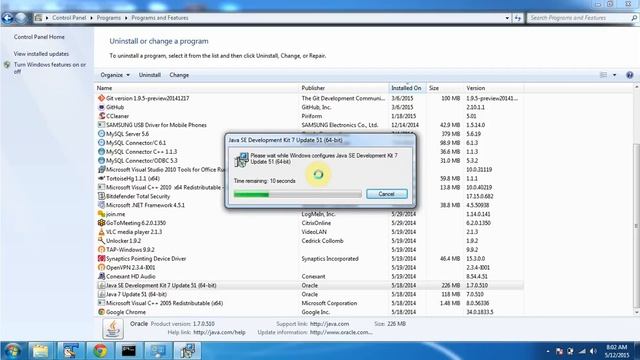The height and width of the screenshot is (360, 640).
Task: Click the GoToMeeting 6.2.0.1350 icon
Action: 101,223
